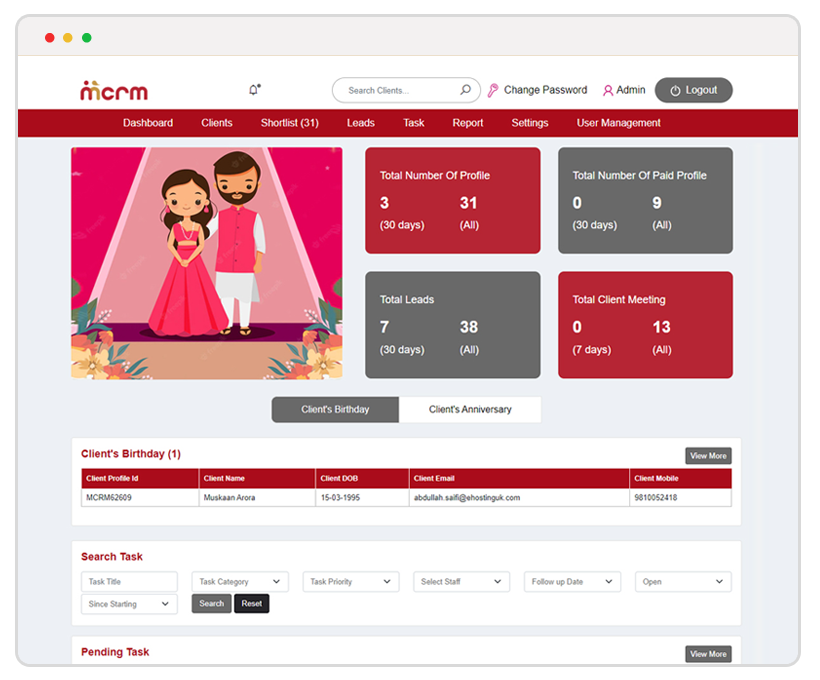Open the Select Staff dropdown
Image resolution: width=820 pixels, height=680 pixels.
pyautogui.click(x=461, y=582)
